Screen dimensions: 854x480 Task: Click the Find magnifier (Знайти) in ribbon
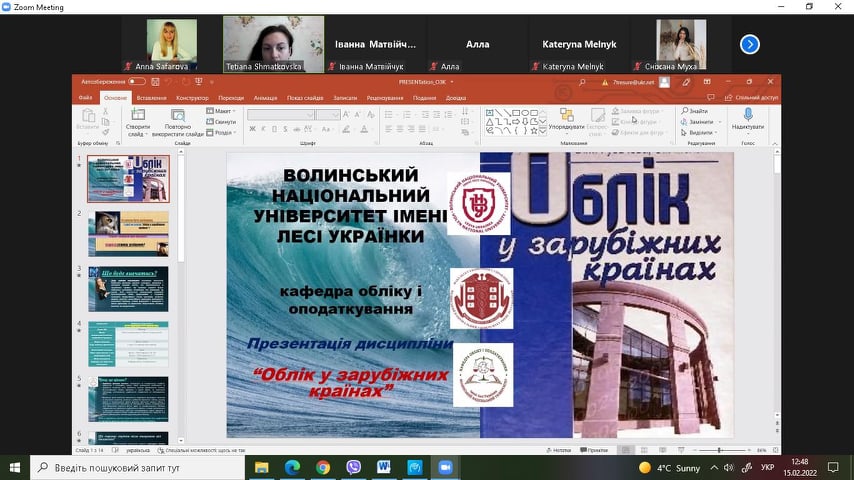[x=697, y=111]
